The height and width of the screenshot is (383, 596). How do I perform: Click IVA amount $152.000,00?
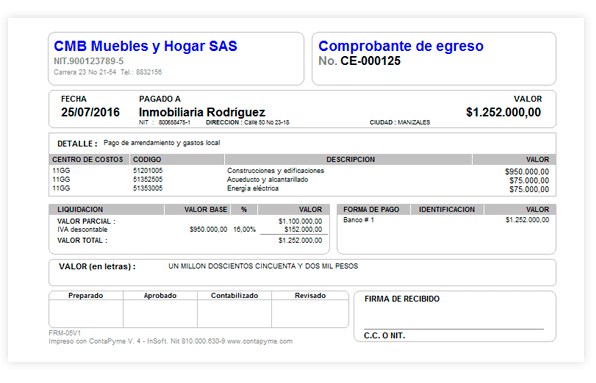tap(303, 230)
